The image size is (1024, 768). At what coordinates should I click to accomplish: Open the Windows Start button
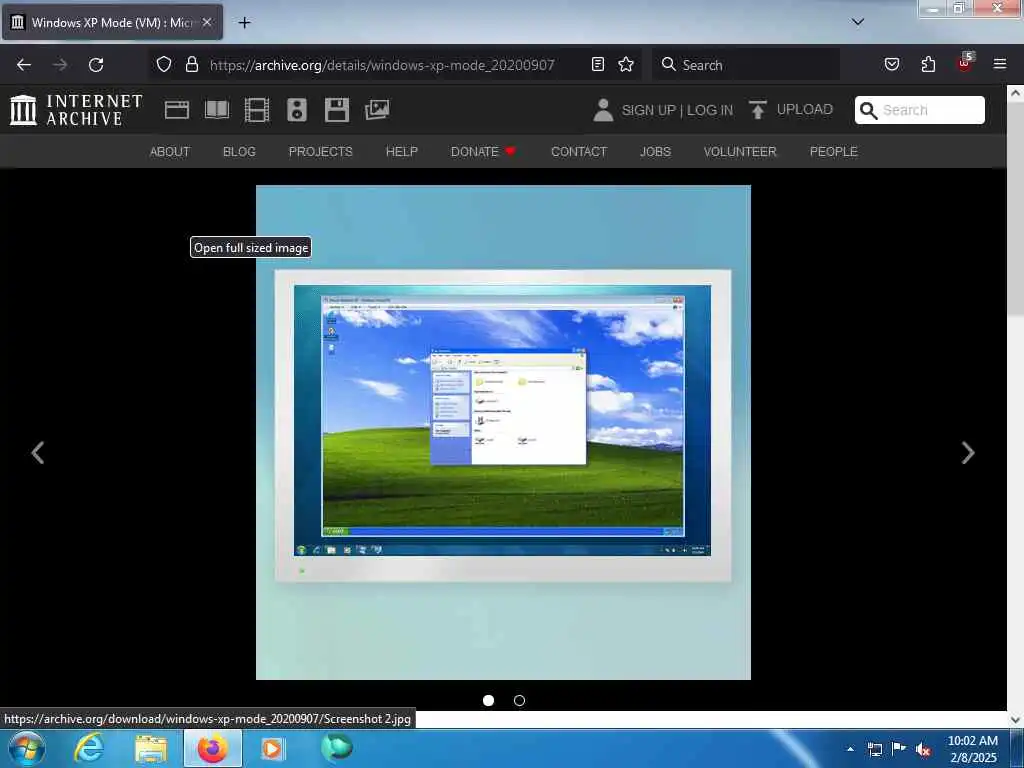point(27,748)
